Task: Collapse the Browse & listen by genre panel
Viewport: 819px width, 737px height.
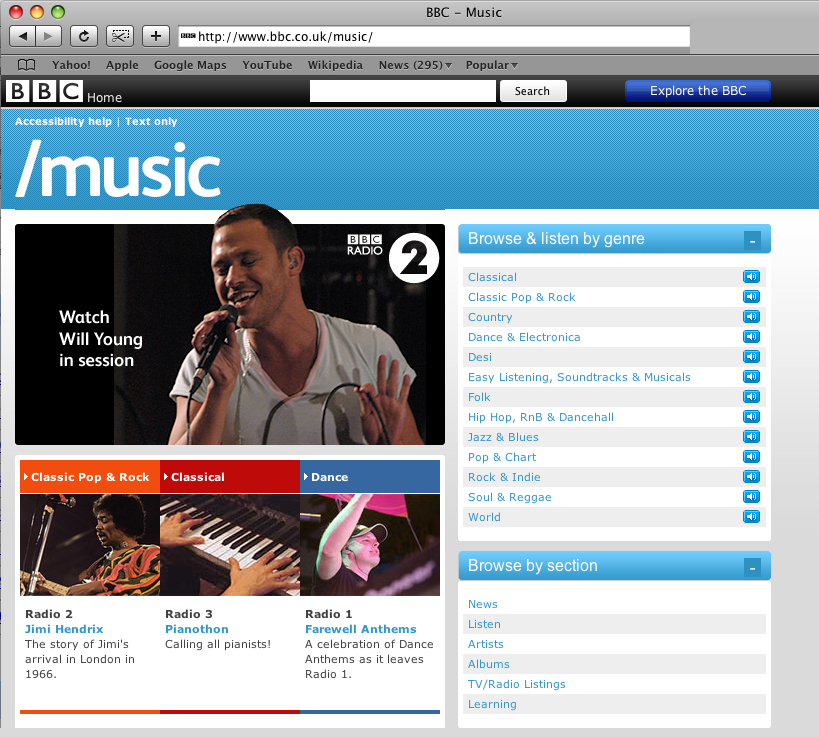Action: coord(752,239)
